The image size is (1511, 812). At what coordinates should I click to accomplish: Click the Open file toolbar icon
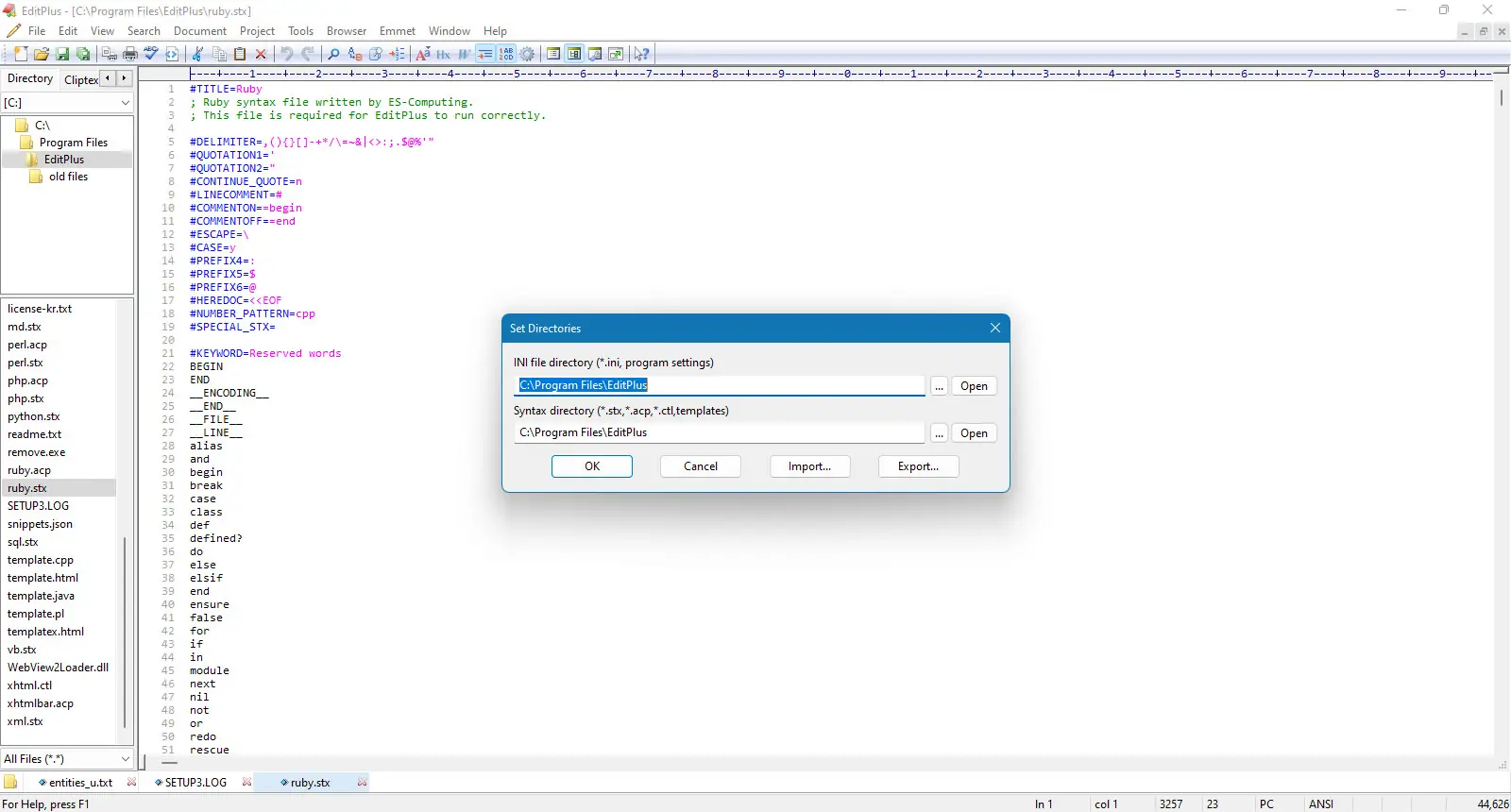pos(42,54)
